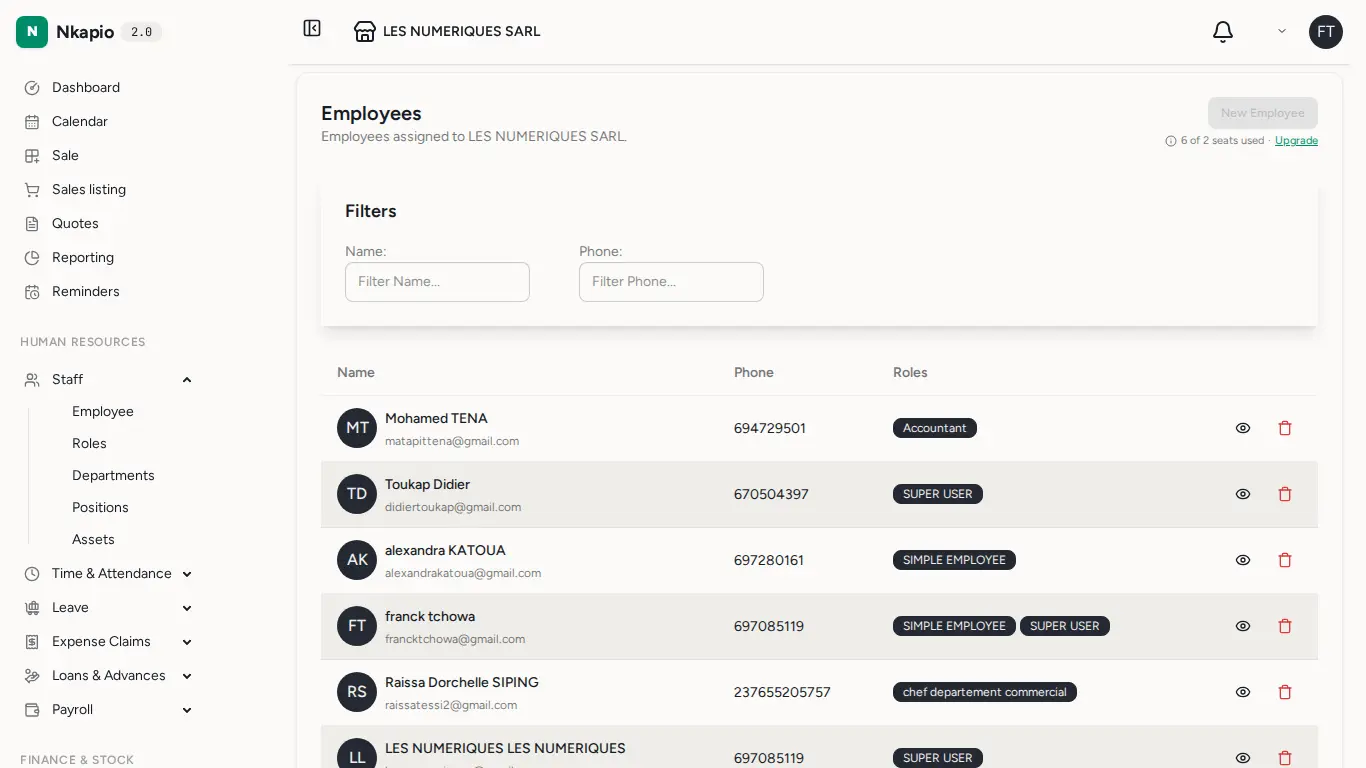Click the MT avatar of Mohamed TENA
The image size is (1366, 768).
[x=357, y=428]
